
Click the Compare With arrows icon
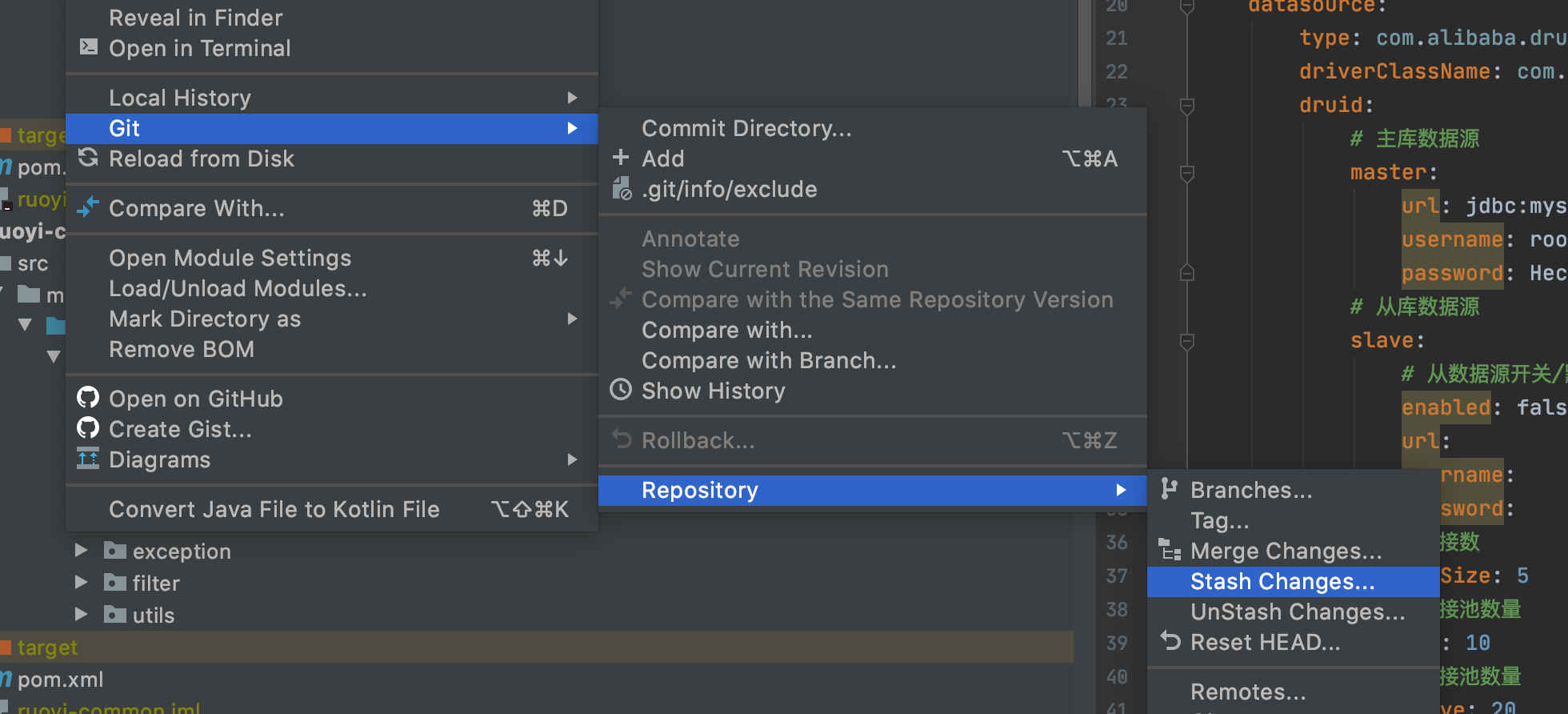click(x=88, y=207)
